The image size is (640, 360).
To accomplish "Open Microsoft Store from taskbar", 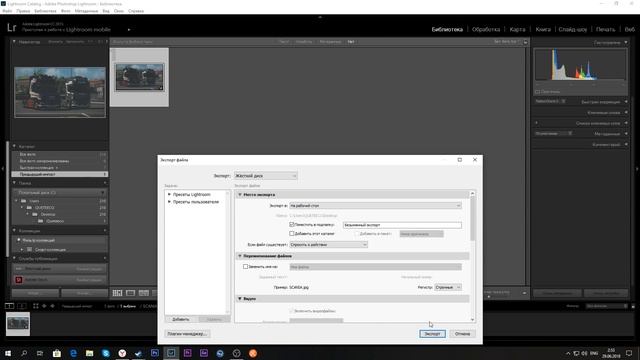I will [57, 353].
